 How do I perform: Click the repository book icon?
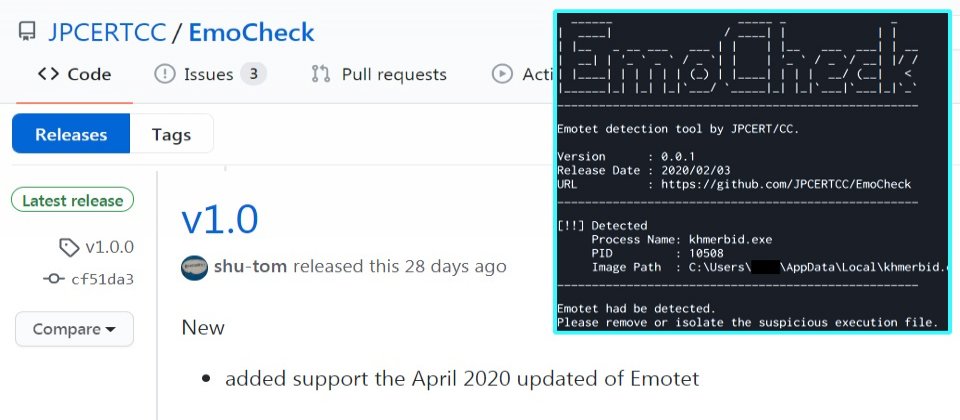tap(27, 33)
